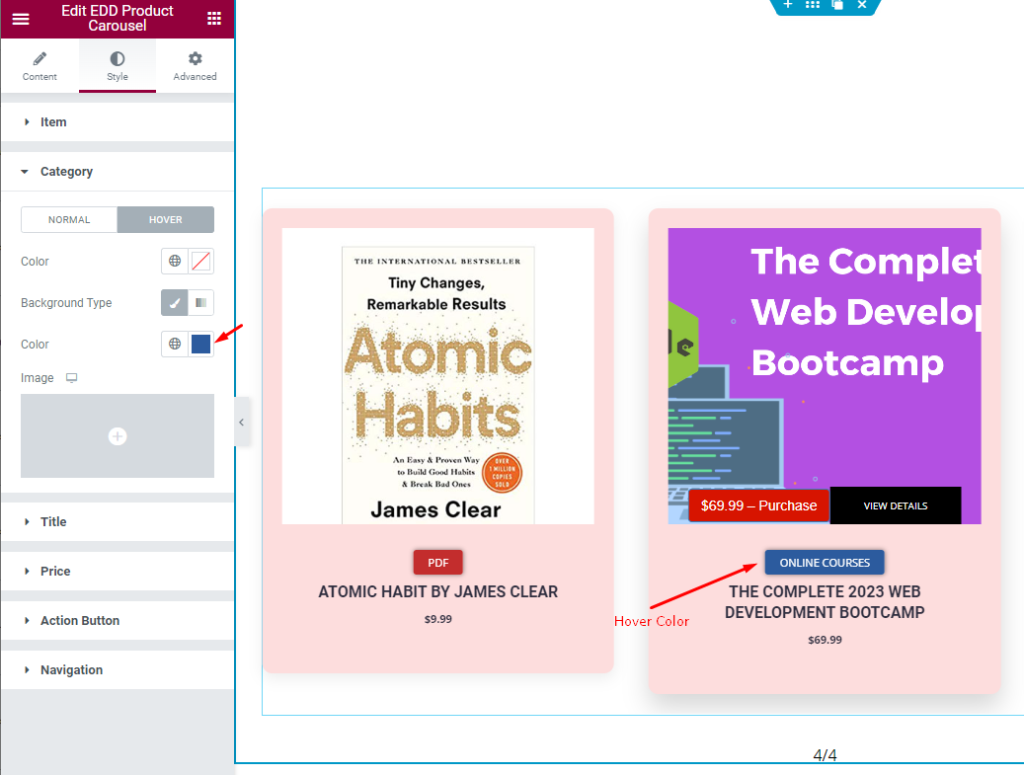Duplicate the section with copy icon
The image size is (1024, 775).
pyautogui.click(x=838, y=5)
